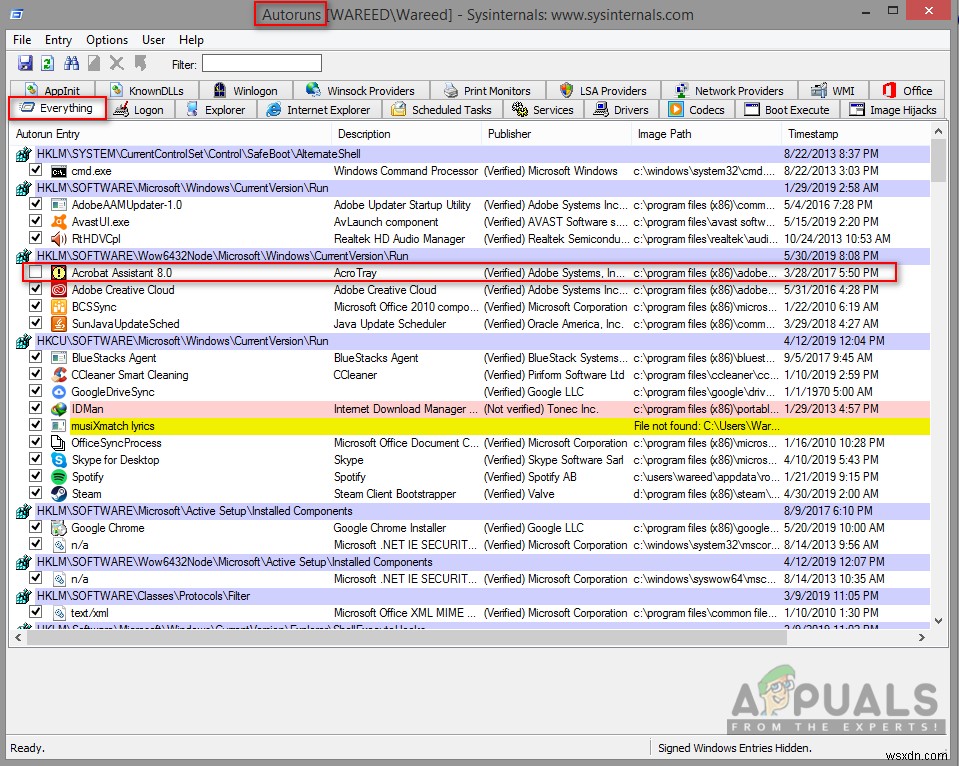Click the Autoruns window system menu icon

pyautogui.click(x=17, y=14)
